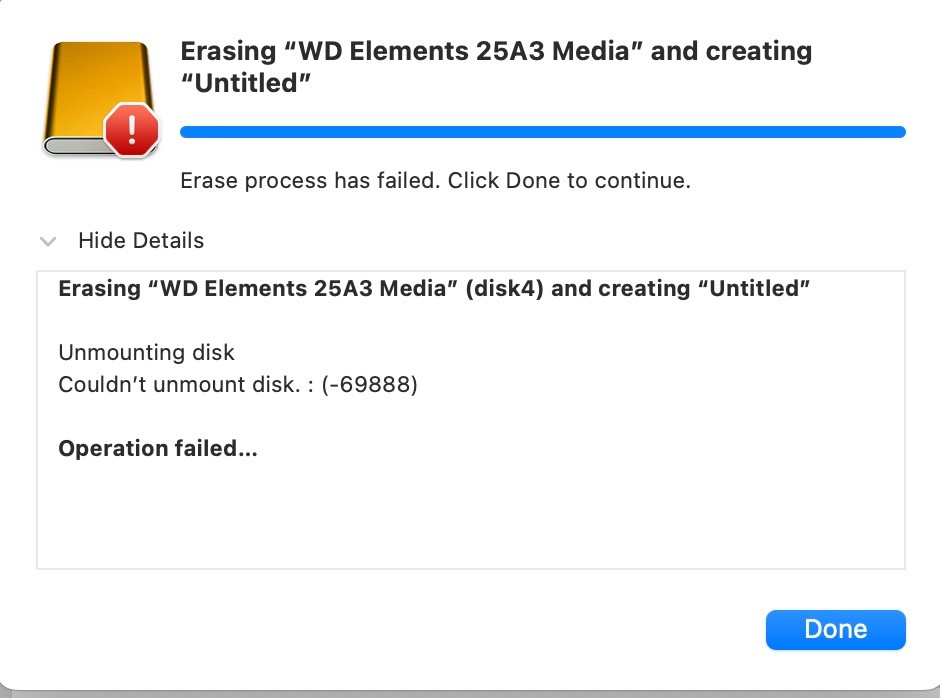Collapse details using the chevron arrow
940x698 pixels.
47,241
